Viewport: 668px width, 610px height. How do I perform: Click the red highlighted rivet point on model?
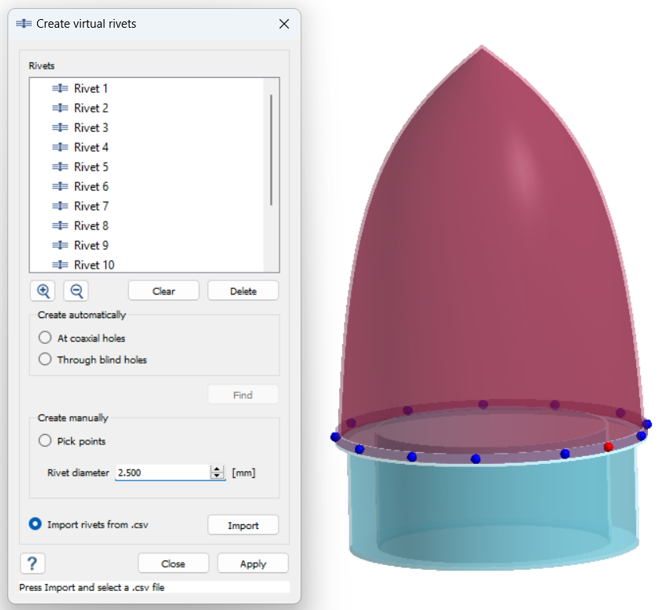coord(608,446)
